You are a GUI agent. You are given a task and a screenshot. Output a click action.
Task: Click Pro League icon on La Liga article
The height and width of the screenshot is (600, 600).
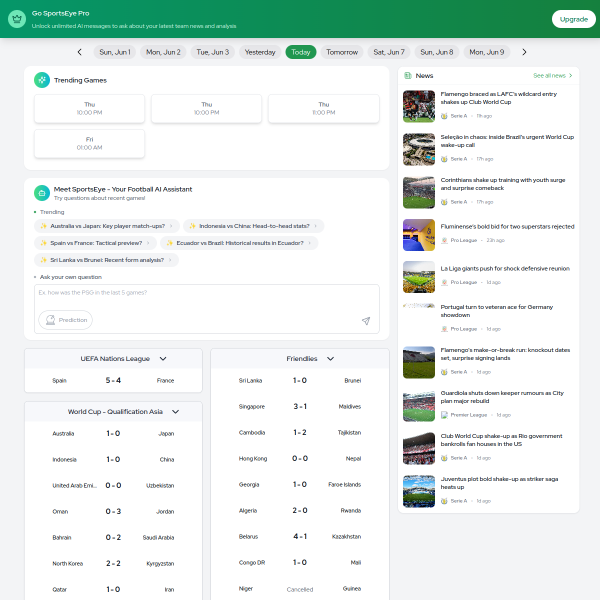tap(444, 282)
